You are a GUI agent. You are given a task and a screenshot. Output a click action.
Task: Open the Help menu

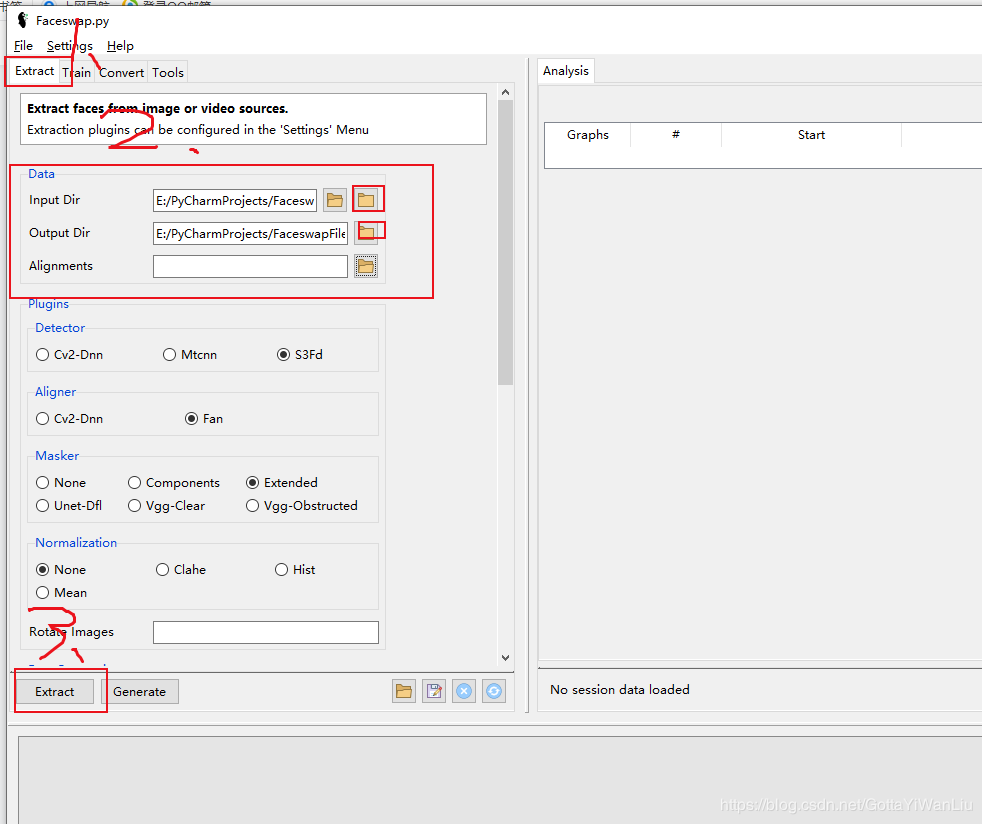(x=120, y=46)
